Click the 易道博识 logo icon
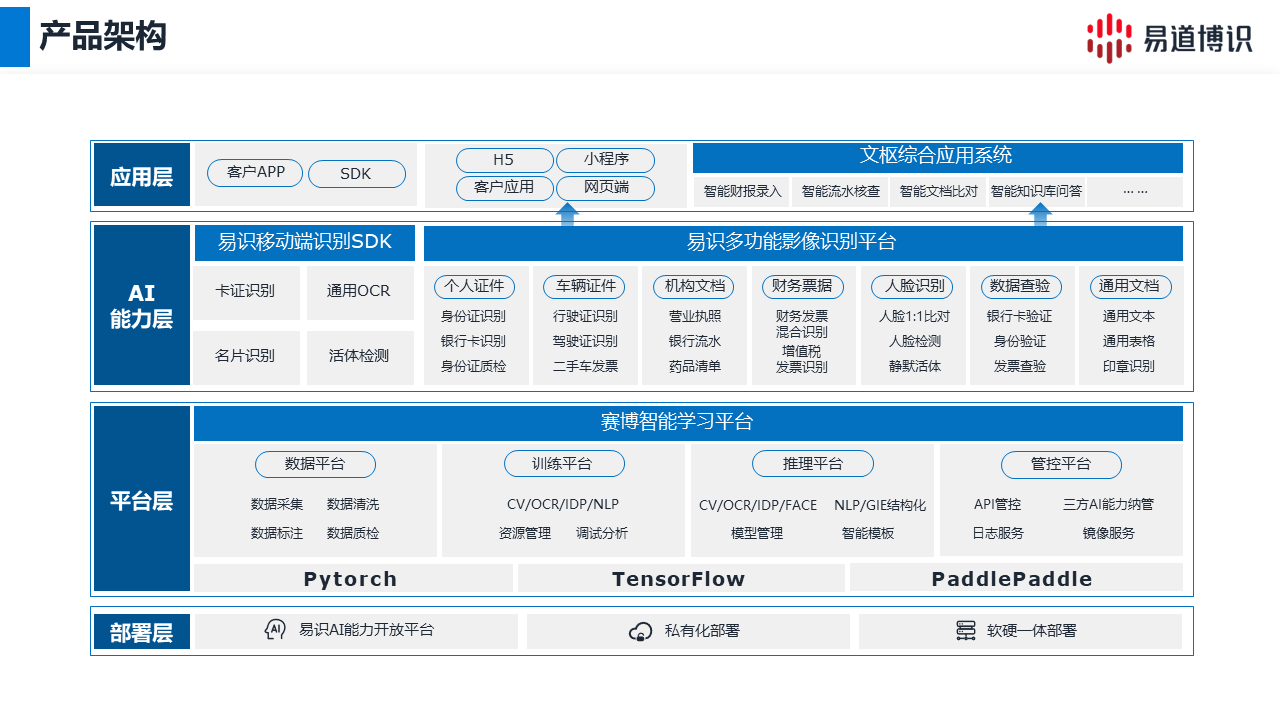1280x720 pixels. pyautogui.click(x=1109, y=38)
